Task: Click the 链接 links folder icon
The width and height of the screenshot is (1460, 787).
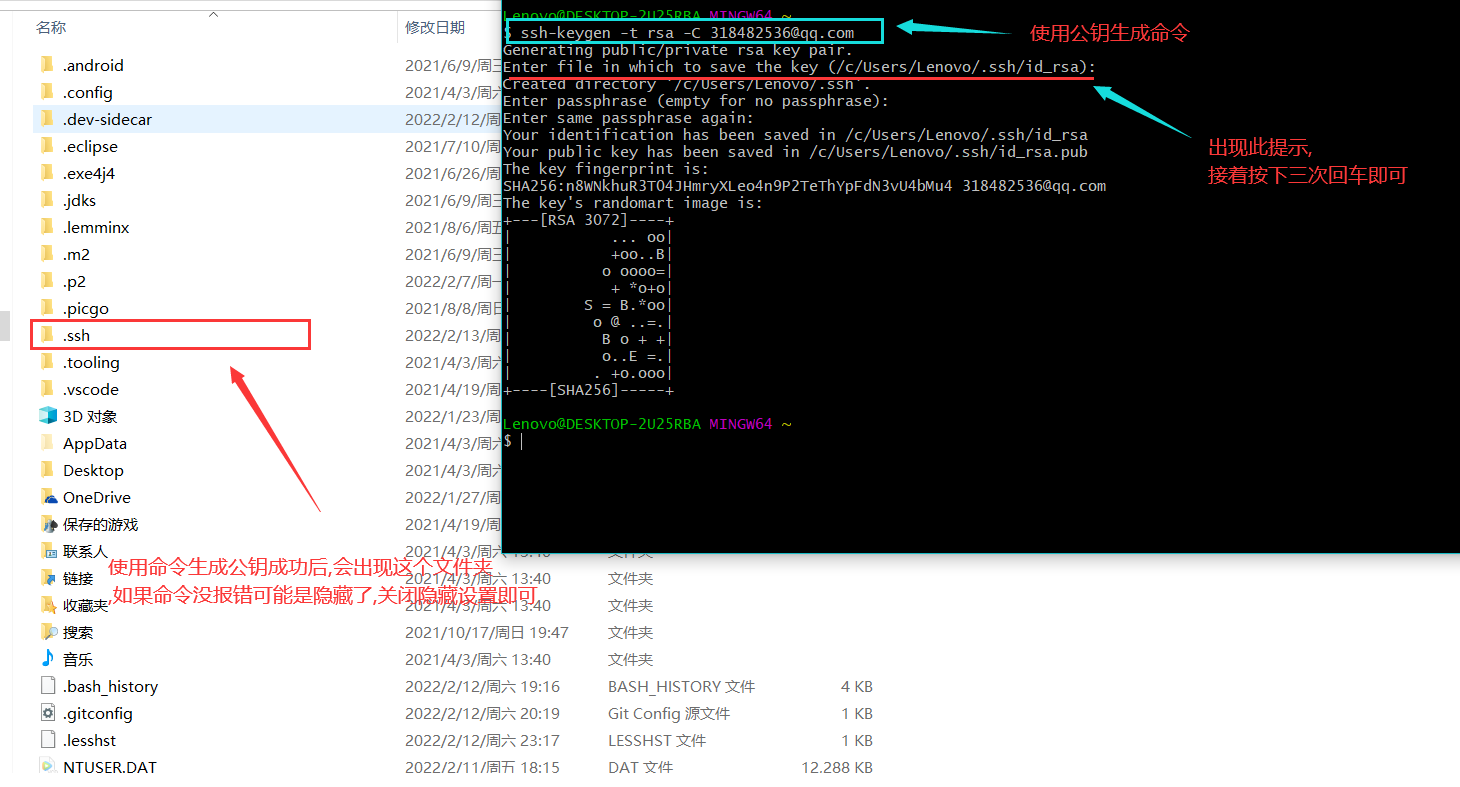Action: tap(47, 578)
